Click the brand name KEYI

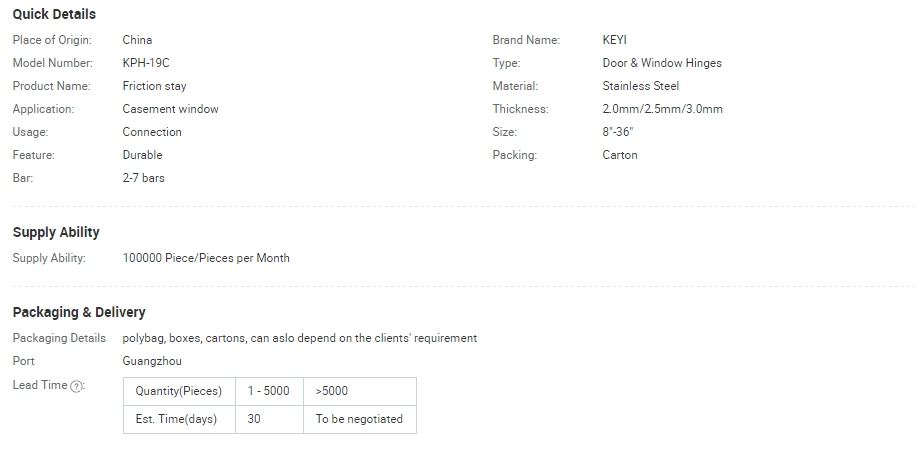tap(617, 40)
